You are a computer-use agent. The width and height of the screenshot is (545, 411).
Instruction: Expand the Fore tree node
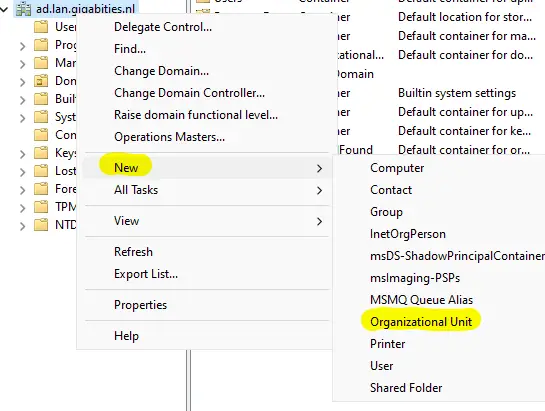(x=23, y=190)
